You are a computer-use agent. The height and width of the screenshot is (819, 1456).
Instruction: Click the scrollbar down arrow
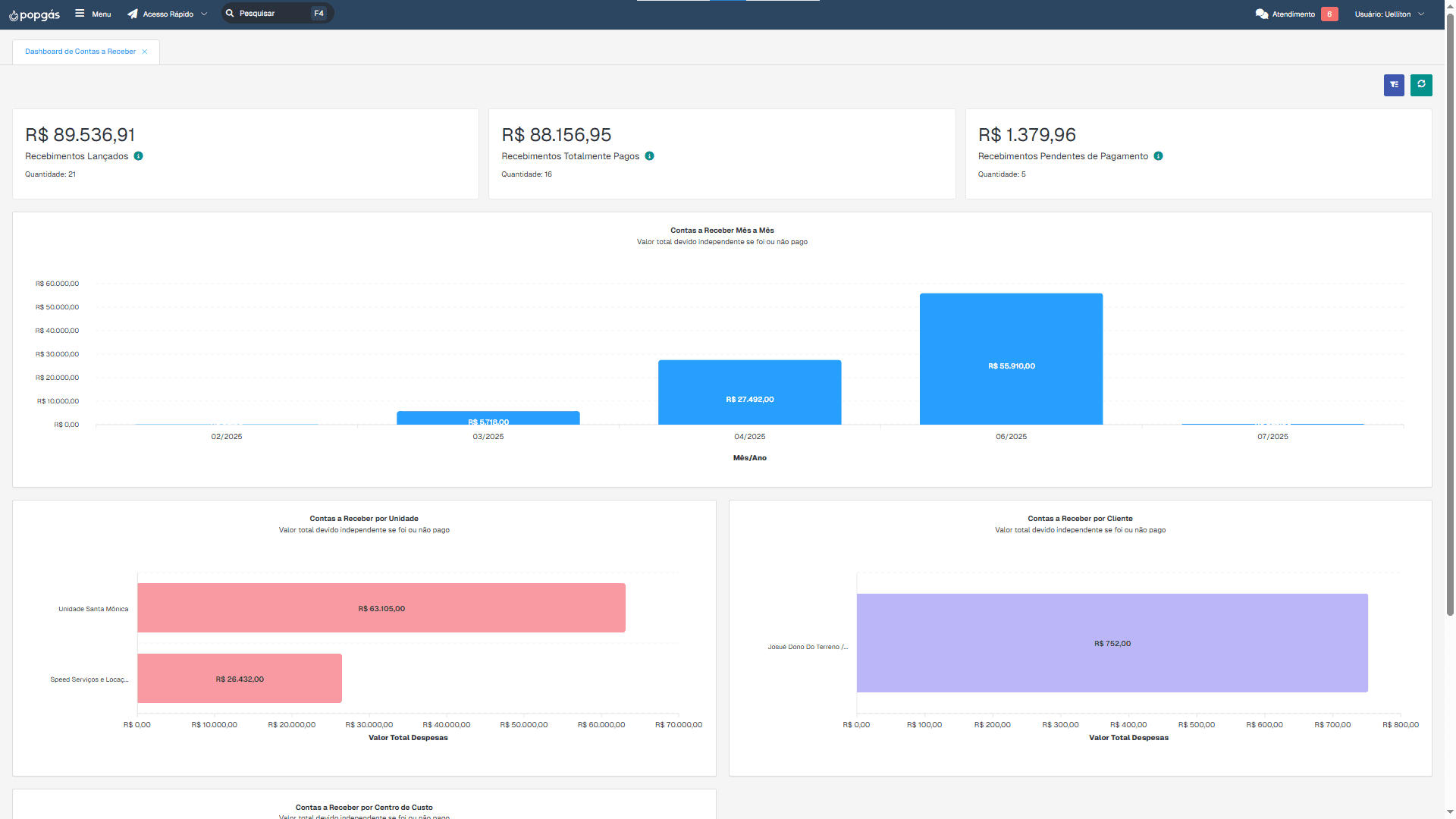point(1450,813)
